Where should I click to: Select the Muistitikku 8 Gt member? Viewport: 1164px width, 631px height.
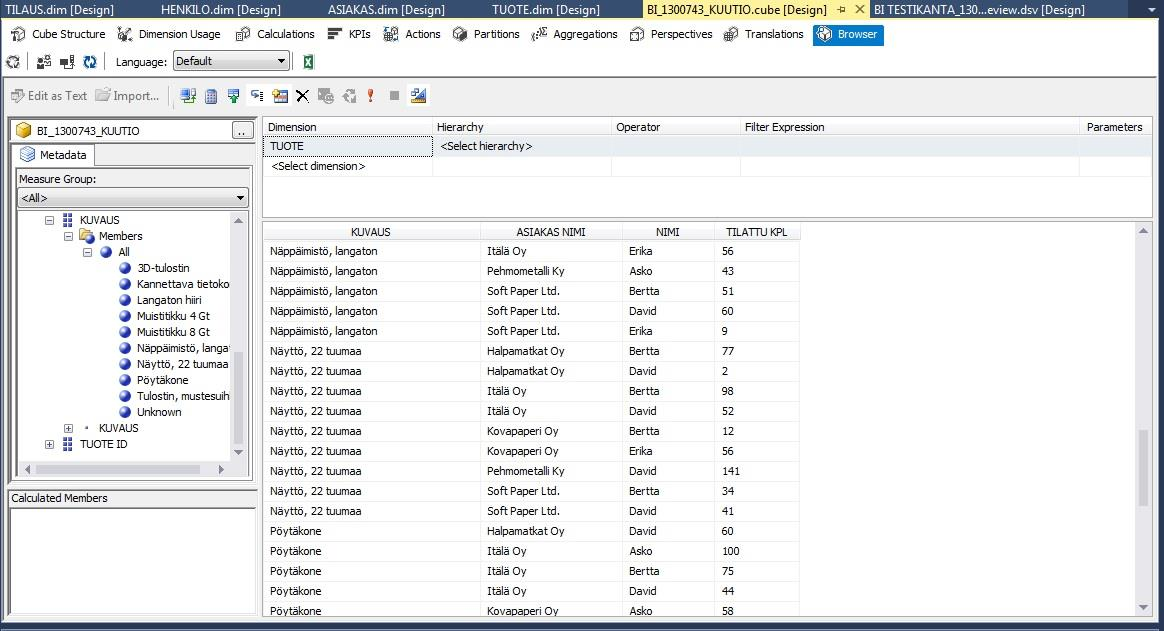tap(173, 332)
